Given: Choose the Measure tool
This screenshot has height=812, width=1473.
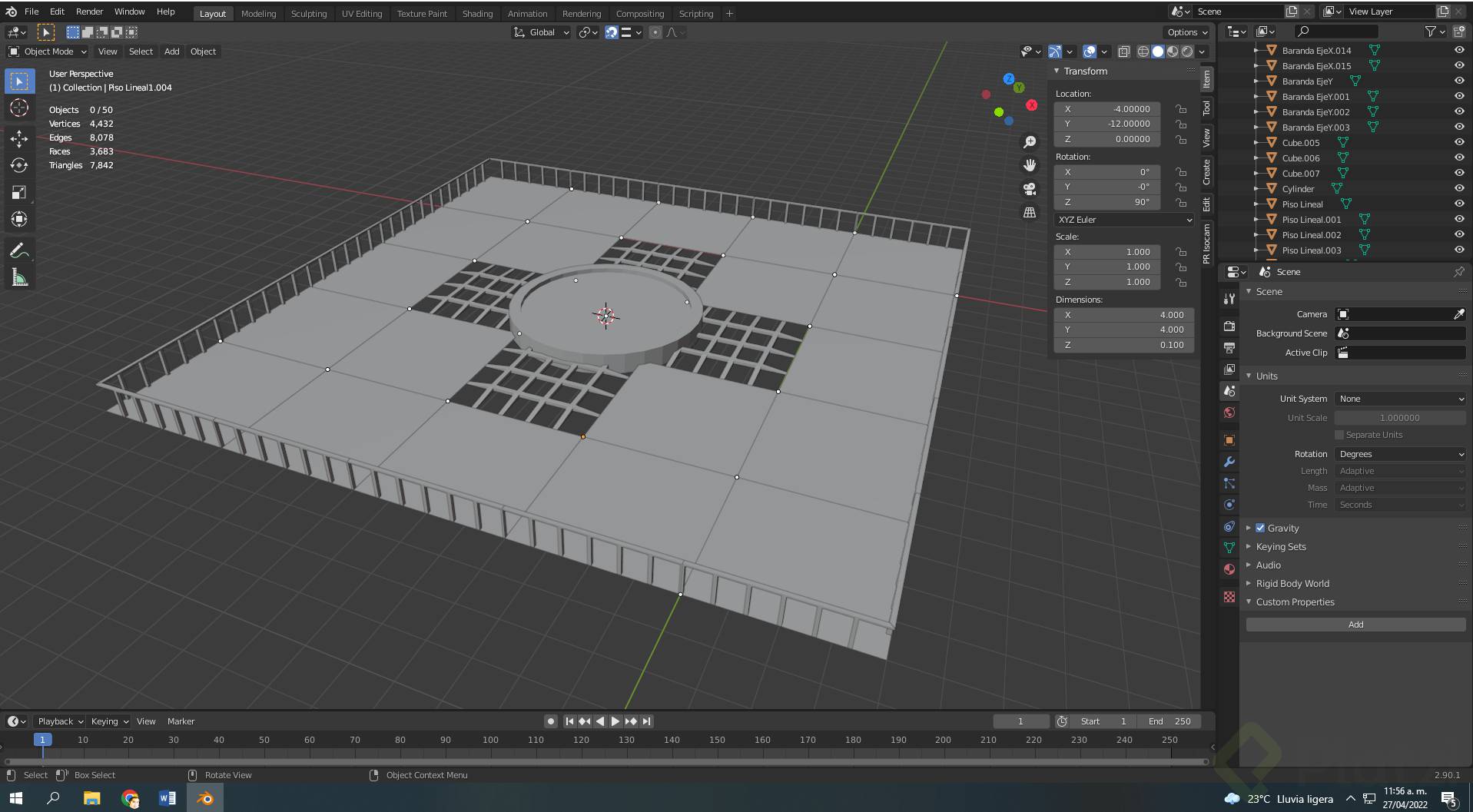Looking at the screenshot, I should tap(19, 277).
